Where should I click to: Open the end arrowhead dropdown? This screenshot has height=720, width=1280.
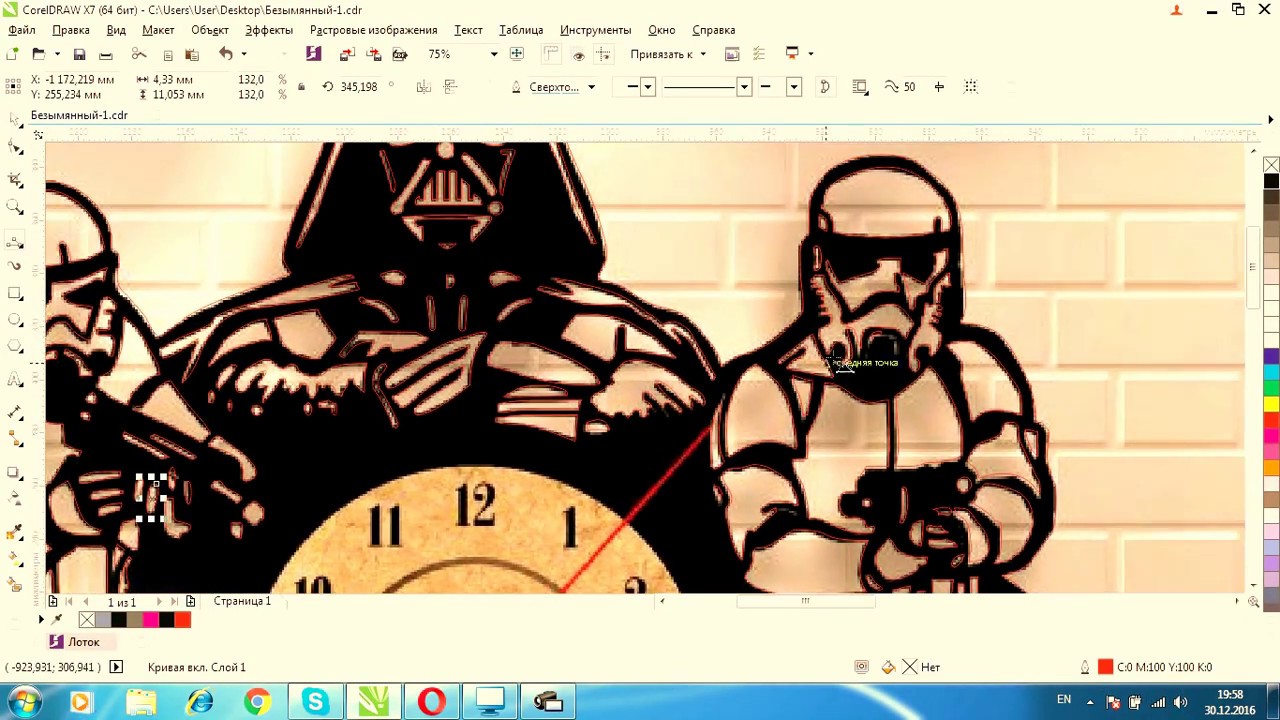[794, 87]
